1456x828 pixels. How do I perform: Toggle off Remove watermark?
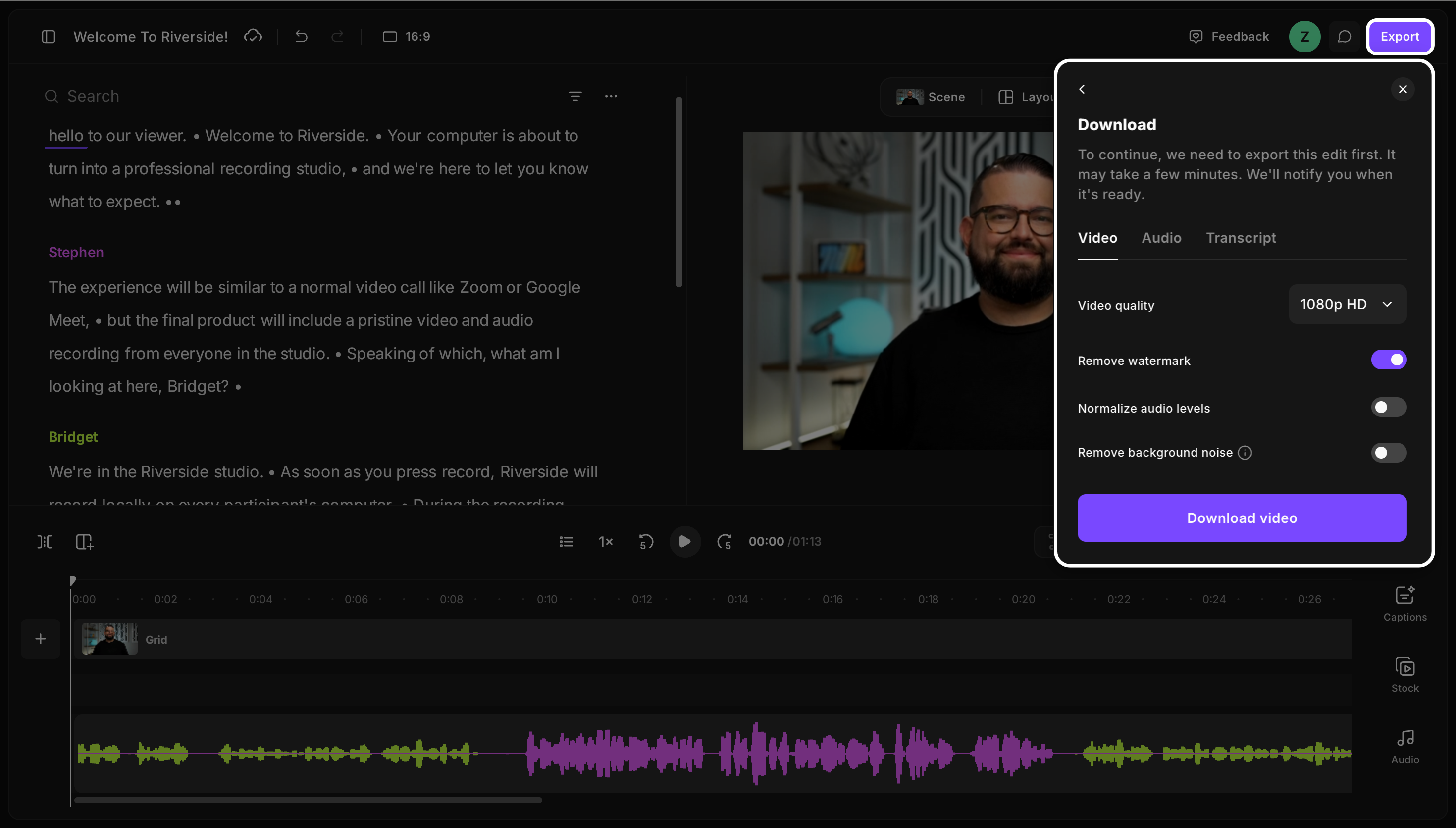click(1388, 360)
